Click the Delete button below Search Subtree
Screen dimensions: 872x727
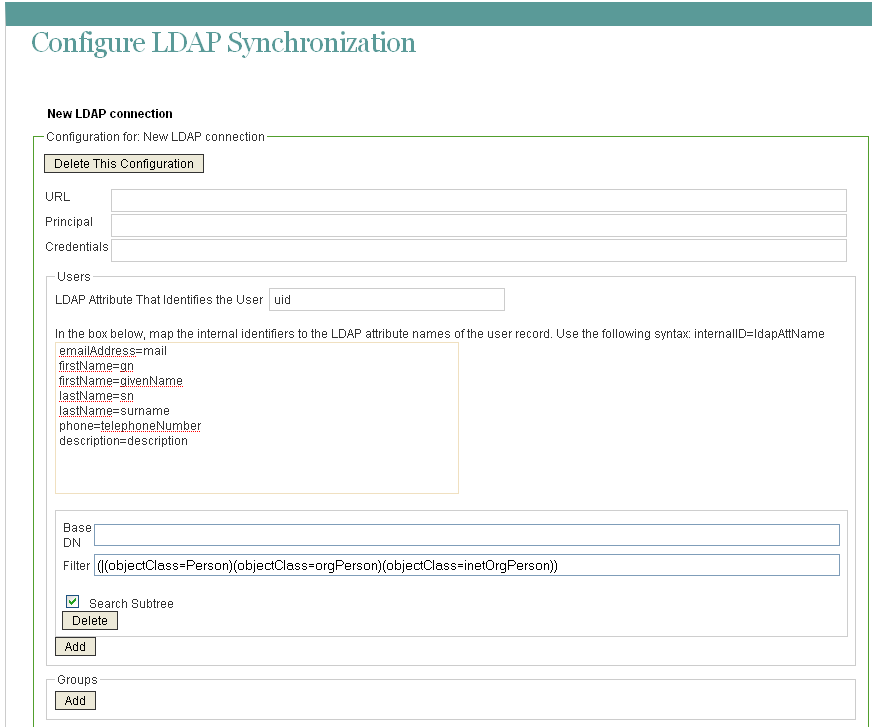(89, 620)
